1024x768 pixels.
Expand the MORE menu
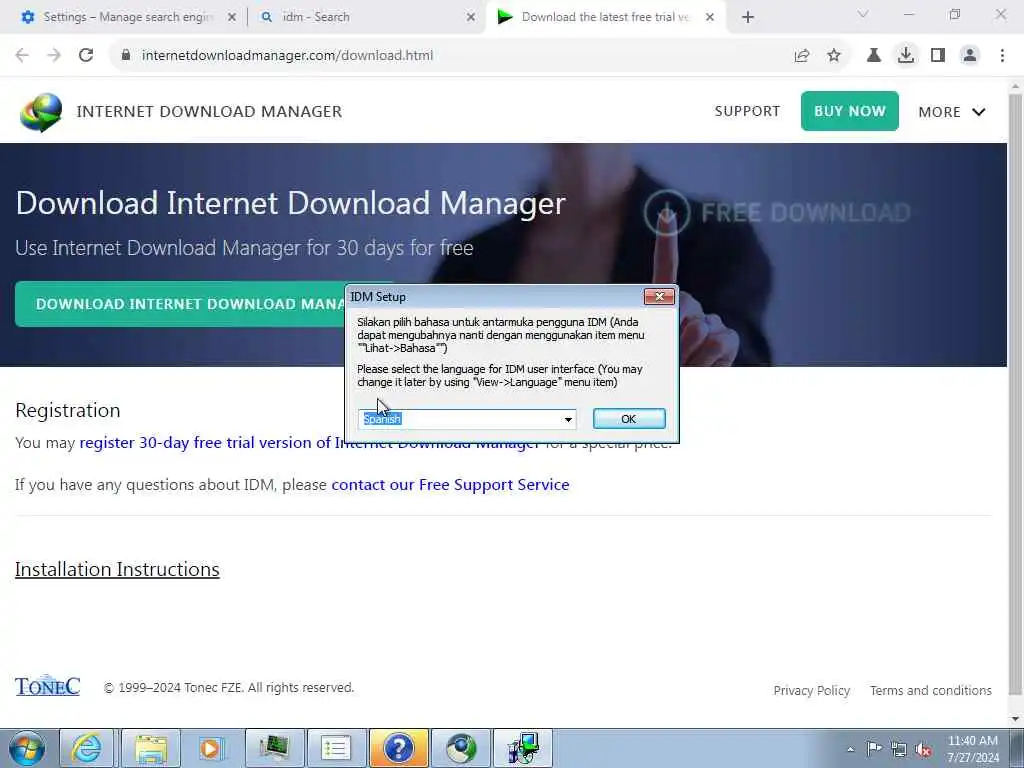(952, 112)
